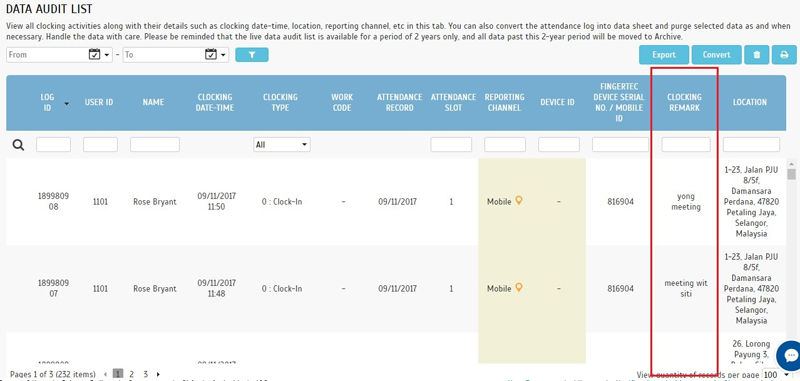This screenshot has height=381, width=800.
Task: Click the Attendance Slot filter field
Action: pyautogui.click(x=451, y=145)
